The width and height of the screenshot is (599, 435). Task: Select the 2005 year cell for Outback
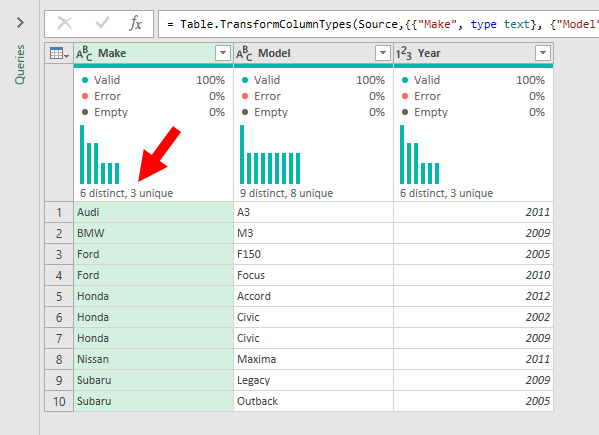473,401
